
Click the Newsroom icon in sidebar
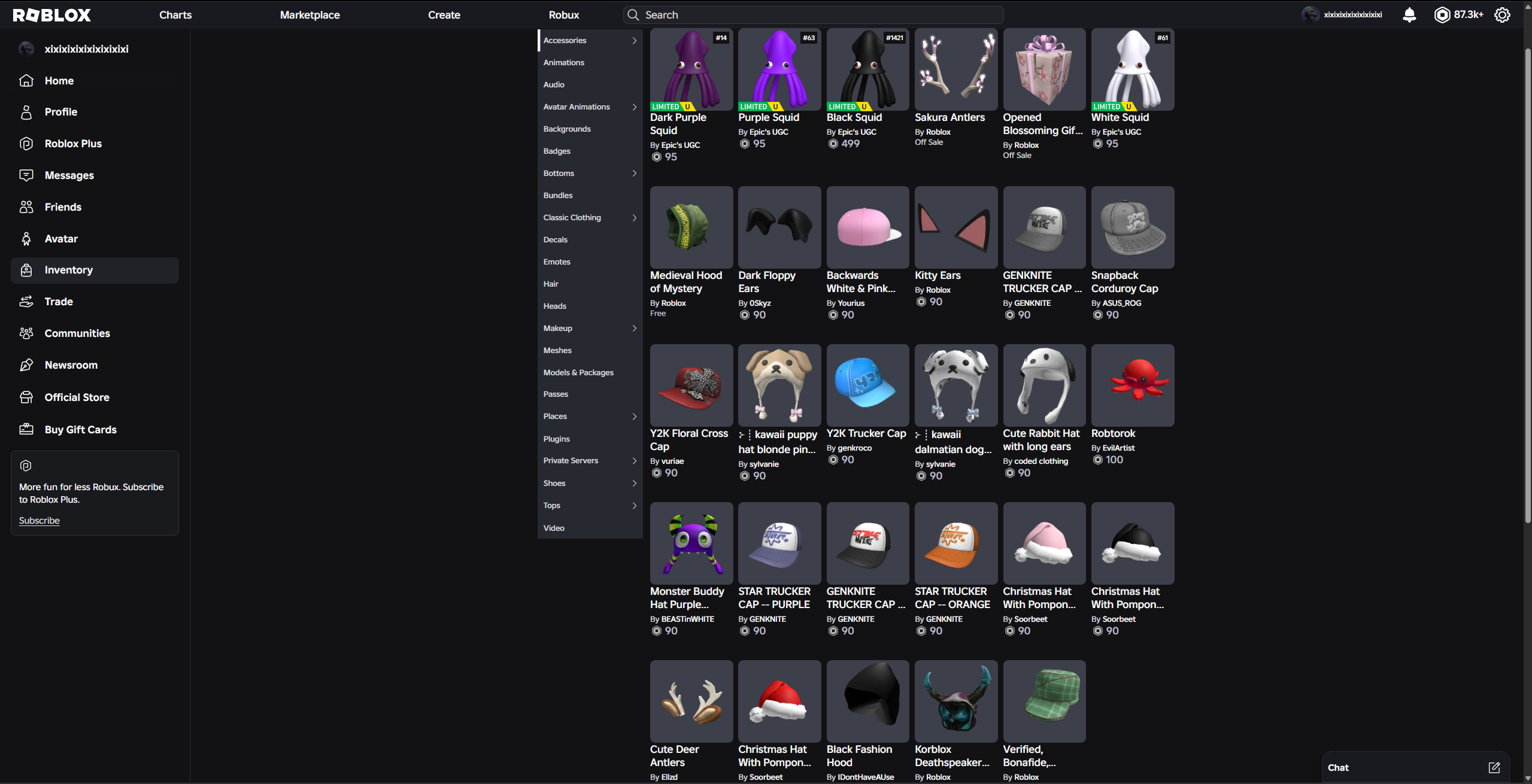click(x=26, y=365)
